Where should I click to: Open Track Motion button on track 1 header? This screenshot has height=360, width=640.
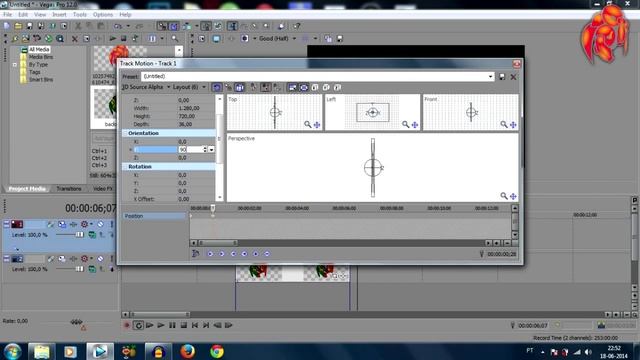[62, 224]
